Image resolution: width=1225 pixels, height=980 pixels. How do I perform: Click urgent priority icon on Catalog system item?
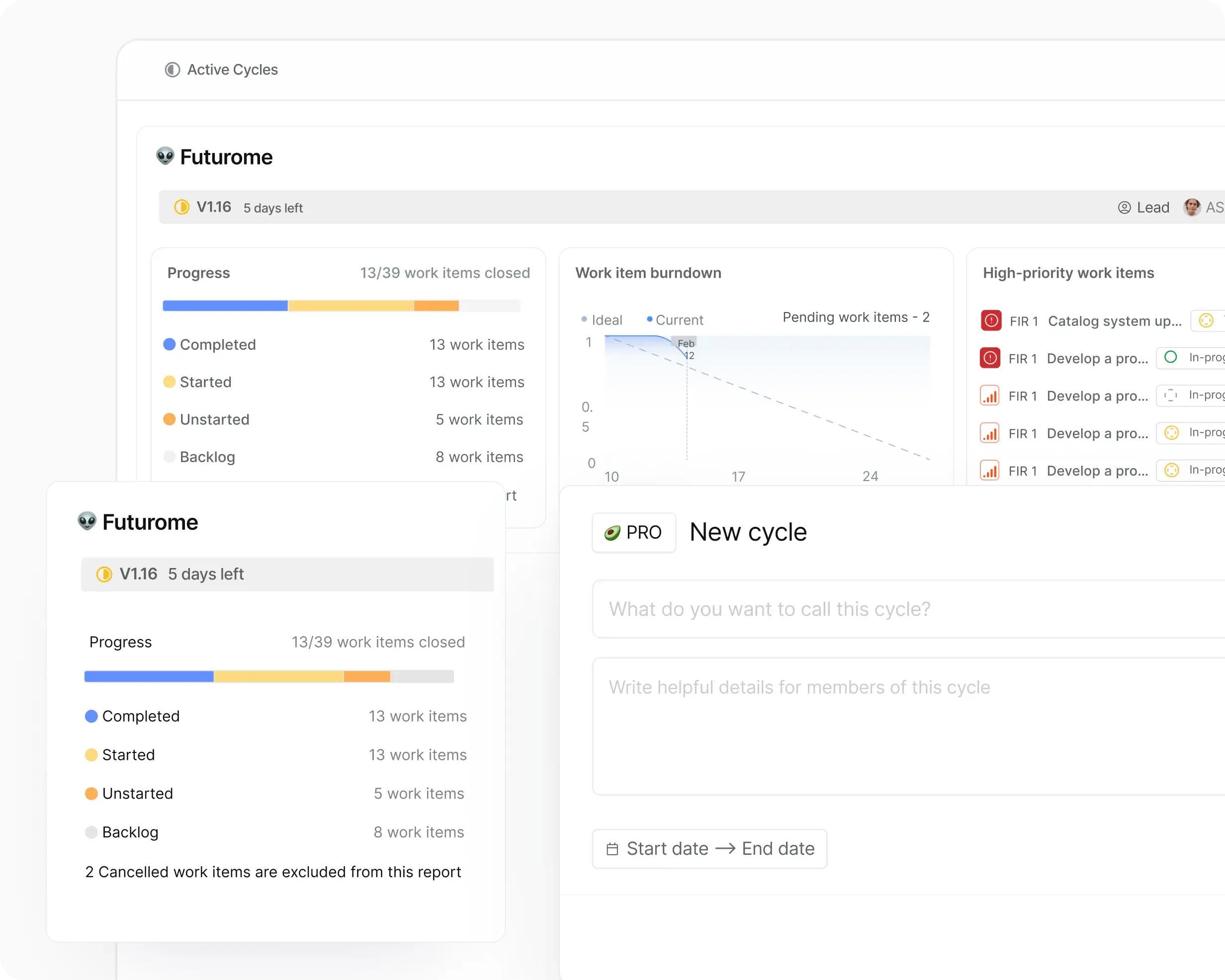[x=991, y=321]
